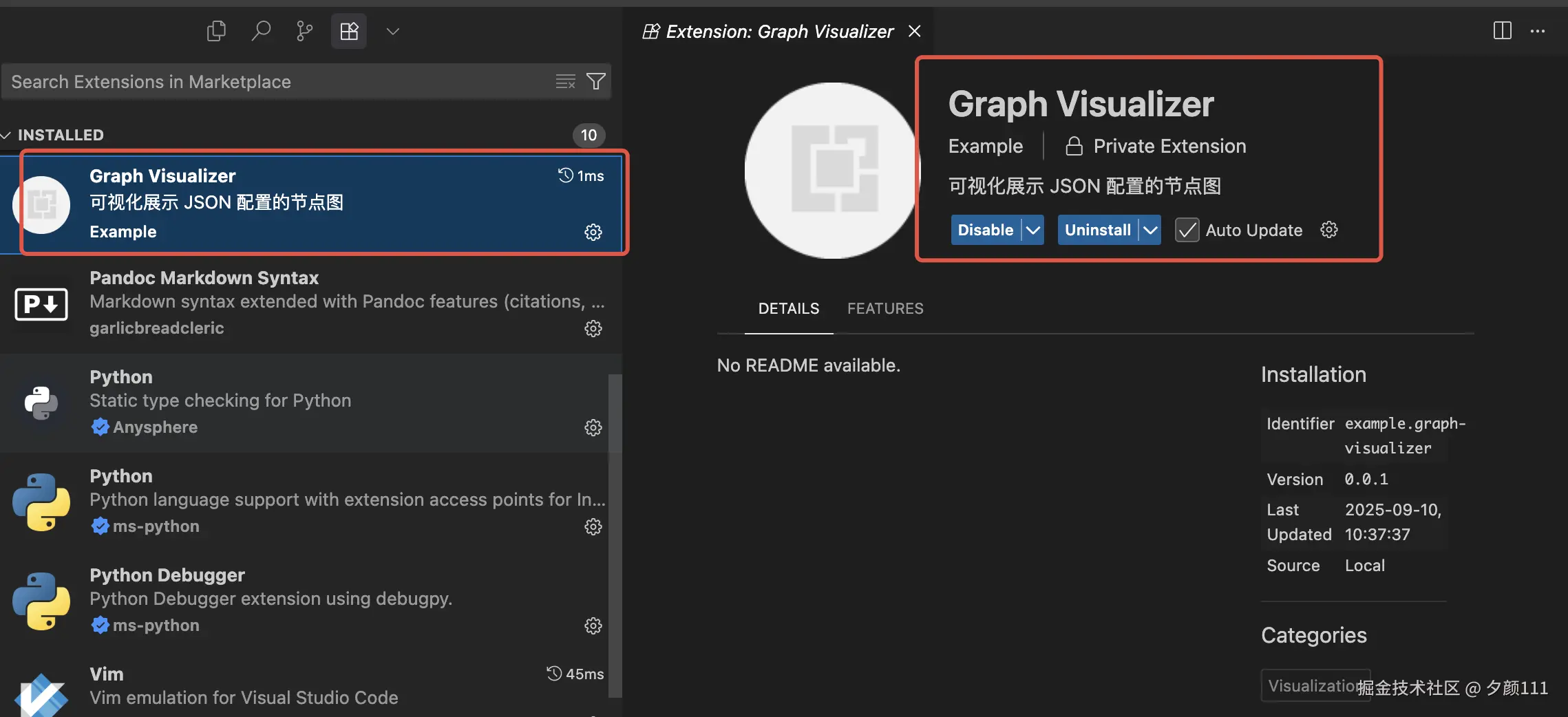Open the extension detail manage gear
Image resolution: width=1568 pixels, height=717 pixels.
click(1329, 229)
